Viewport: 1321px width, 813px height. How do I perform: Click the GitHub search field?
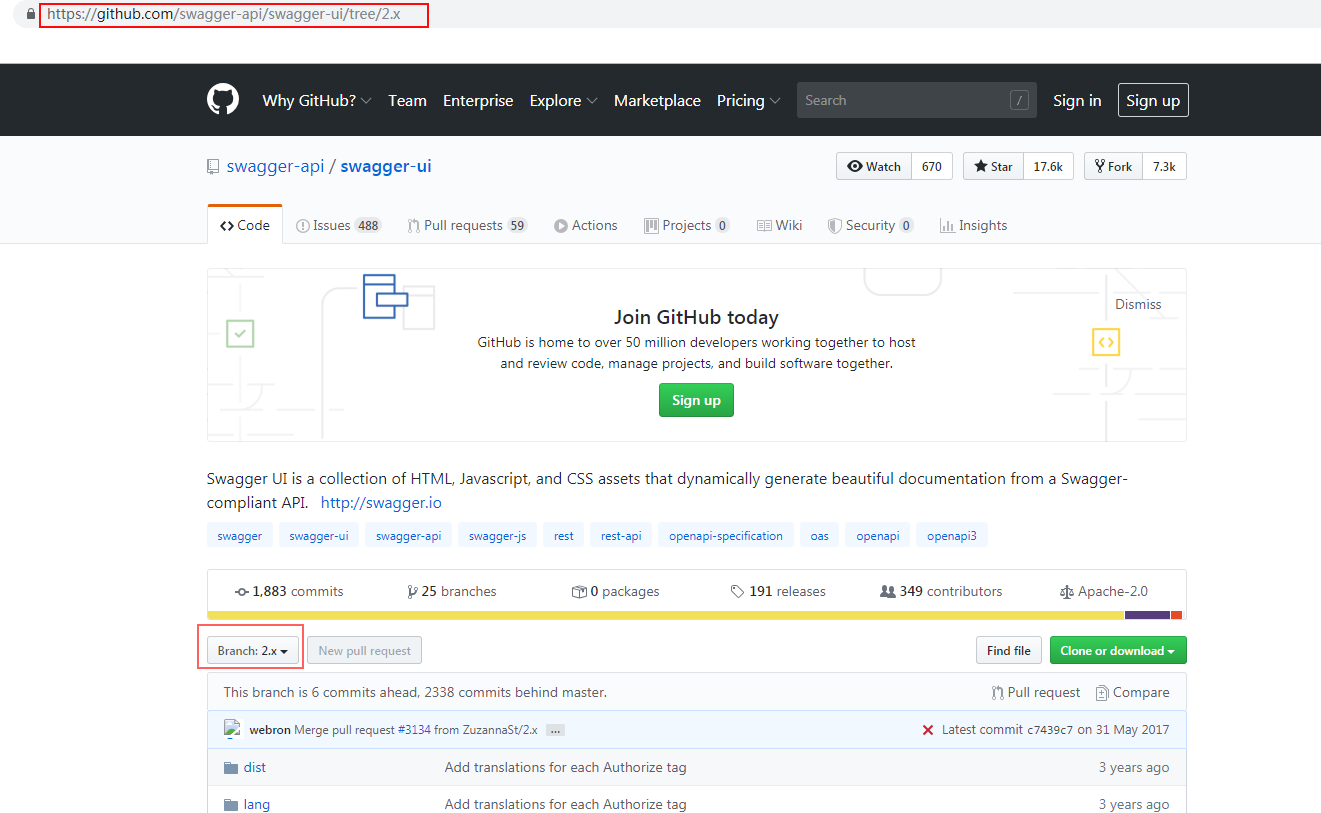pyautogui.click(x=917, y=100)
